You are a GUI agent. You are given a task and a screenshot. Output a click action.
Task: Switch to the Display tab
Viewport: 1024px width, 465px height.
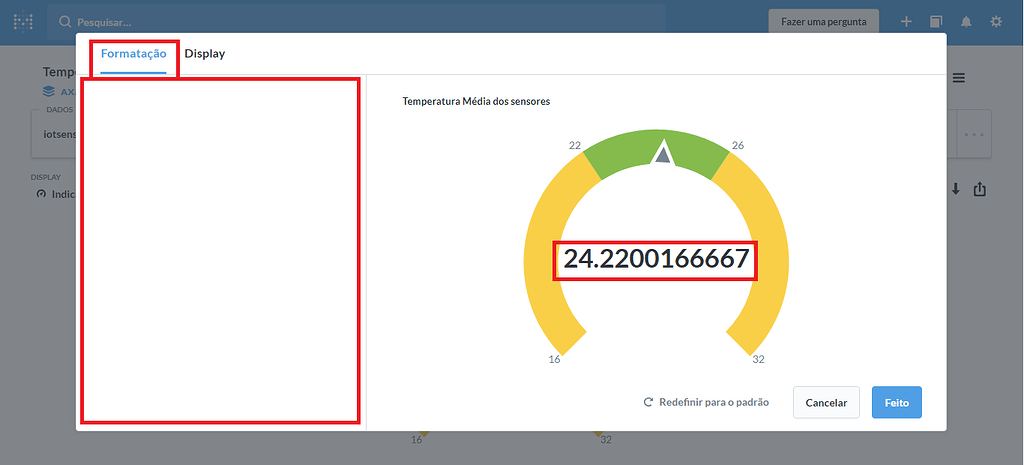[x=204, y=54]
